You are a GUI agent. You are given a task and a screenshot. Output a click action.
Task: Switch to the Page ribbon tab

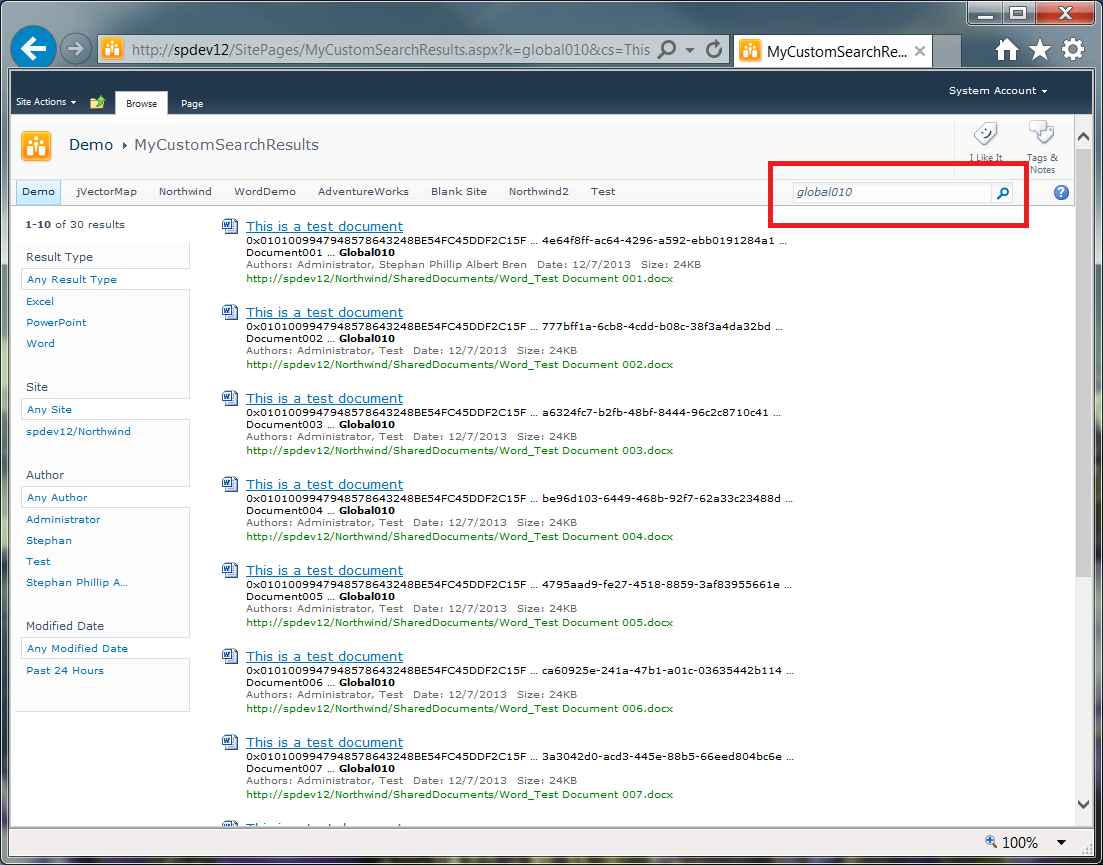click(x=191, y=103)
